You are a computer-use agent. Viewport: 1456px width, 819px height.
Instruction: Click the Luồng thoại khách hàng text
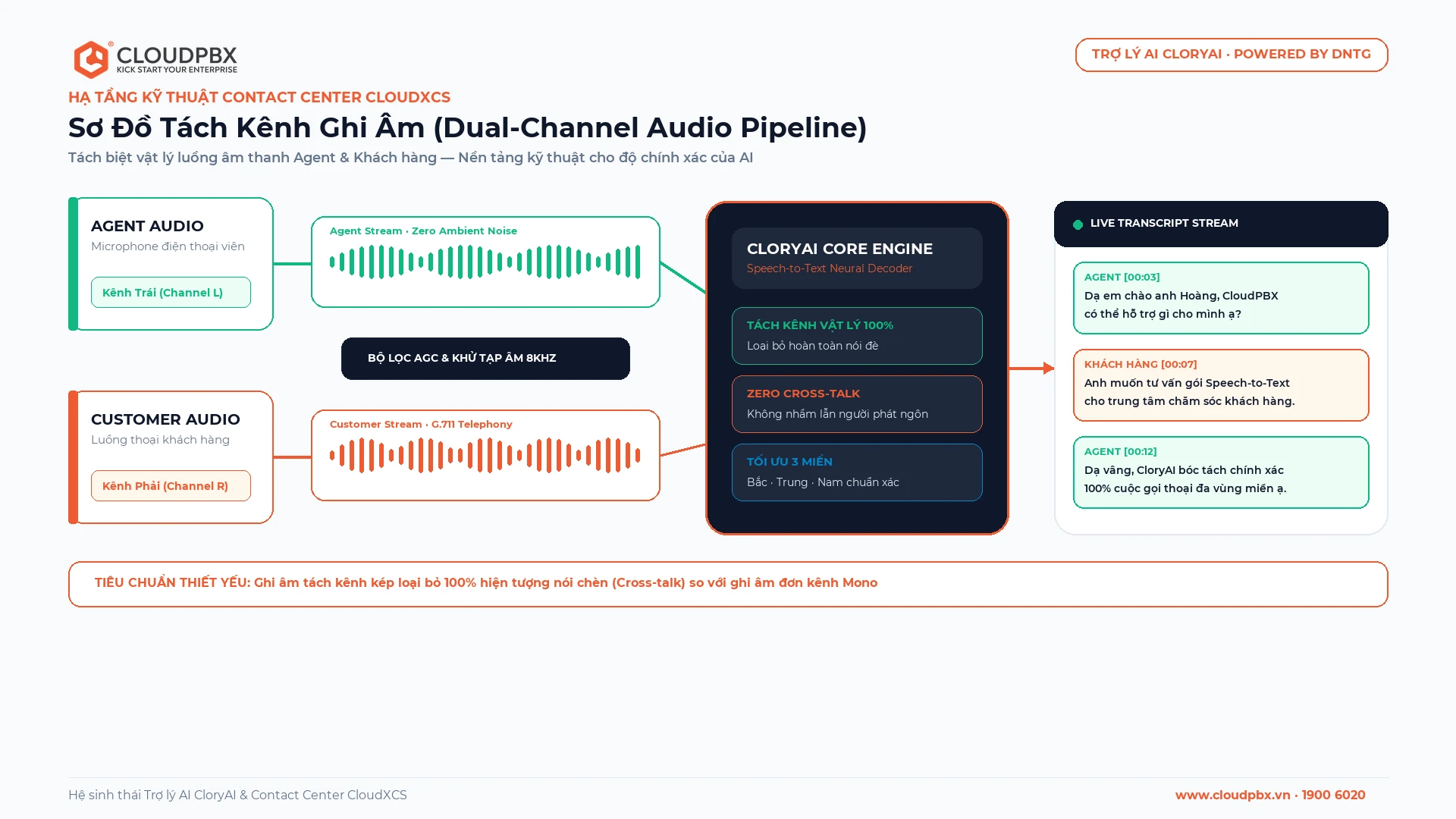tap(160, 440)
